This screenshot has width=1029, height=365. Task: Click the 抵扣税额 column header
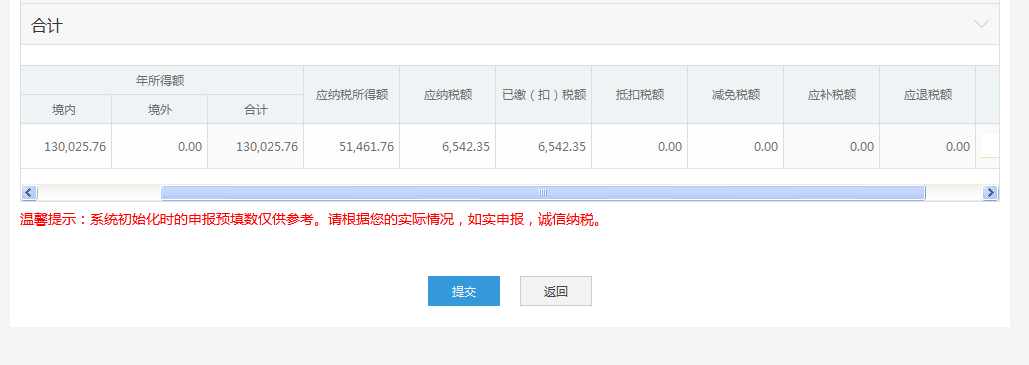tap(640, 95)
